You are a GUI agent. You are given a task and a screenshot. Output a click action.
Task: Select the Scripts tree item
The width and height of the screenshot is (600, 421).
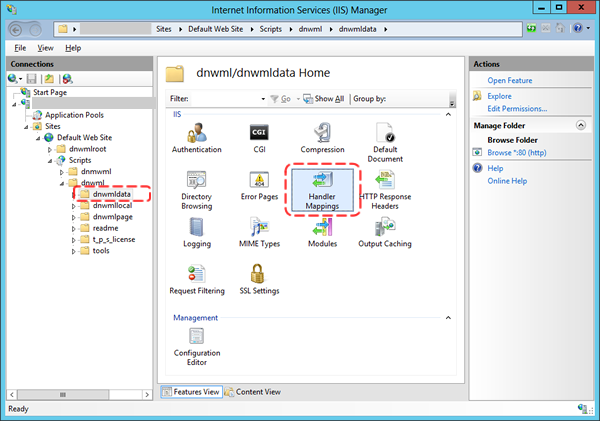tap(80, 160)
